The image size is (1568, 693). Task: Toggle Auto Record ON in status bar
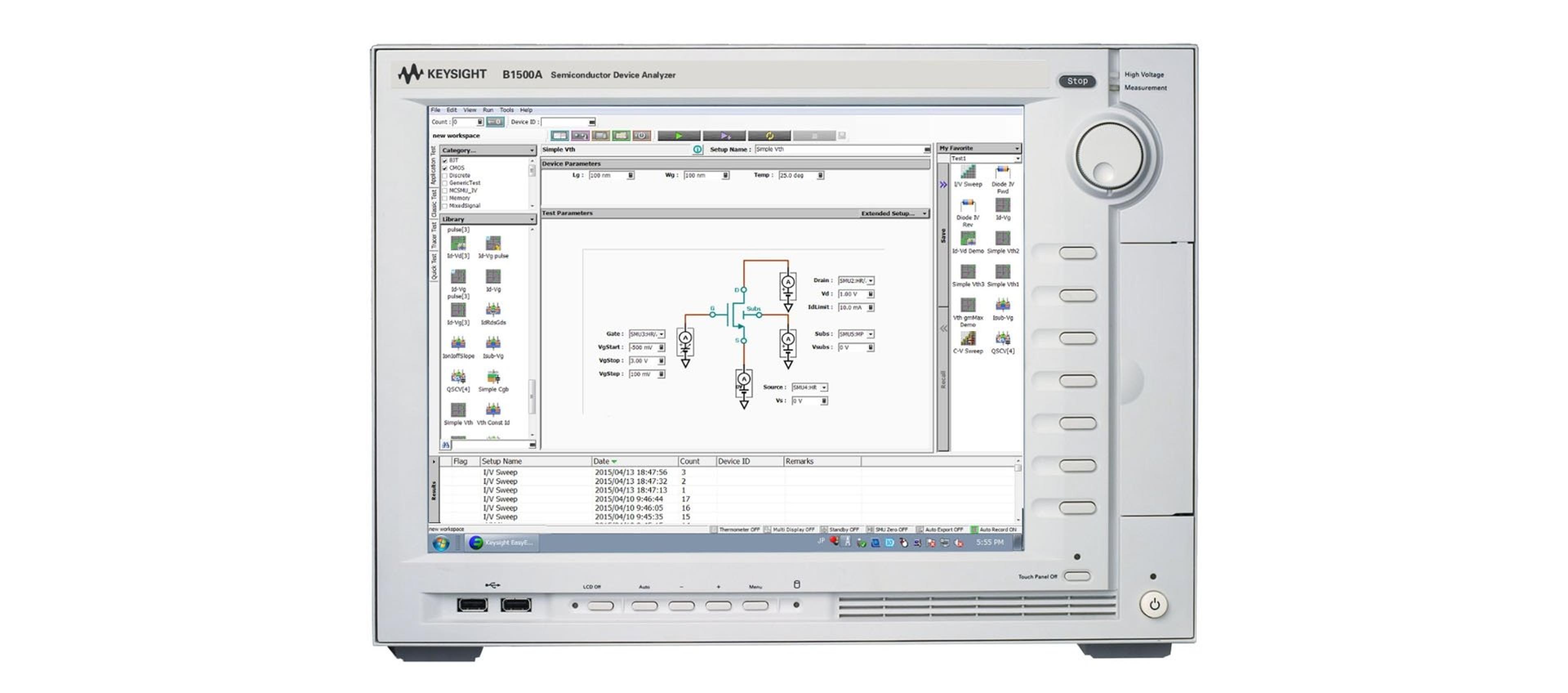[993, 530]
